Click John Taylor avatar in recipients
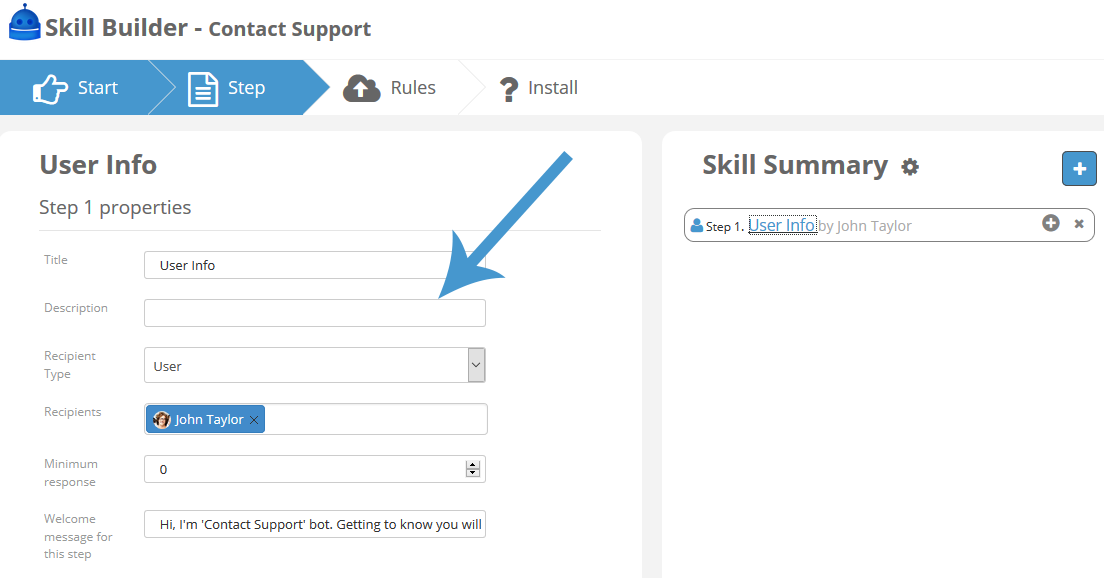 pos(161,420)
